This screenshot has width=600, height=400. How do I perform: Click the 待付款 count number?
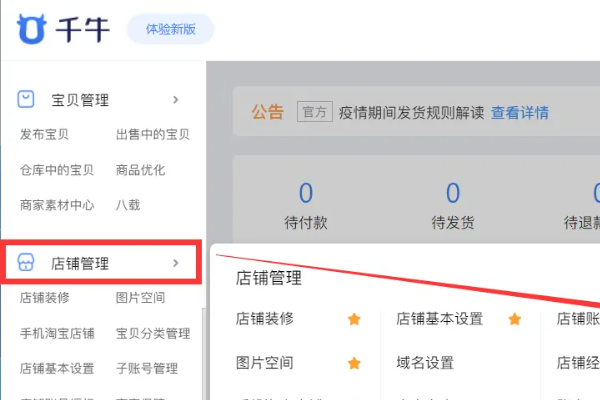click(306, 192)
